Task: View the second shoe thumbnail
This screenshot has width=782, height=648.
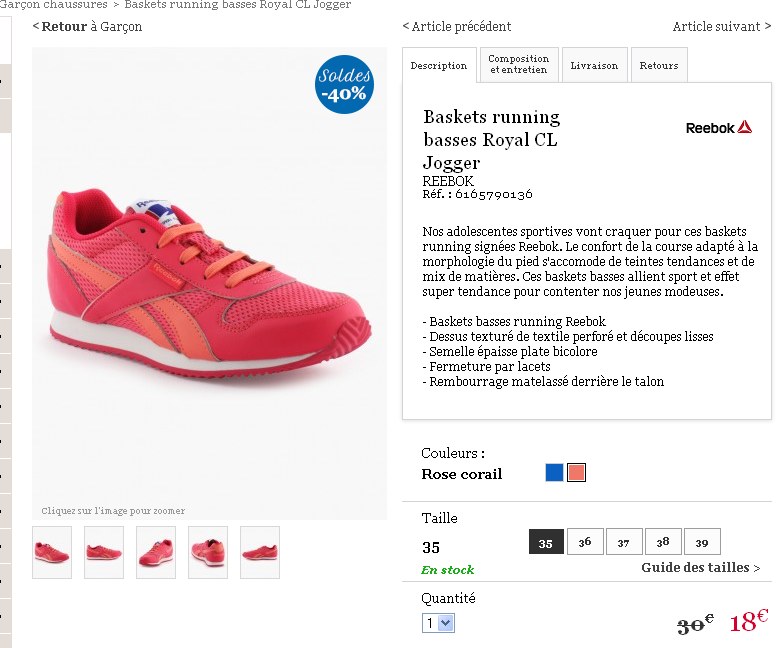Action: pyautogui.click(x=104, y=552)
